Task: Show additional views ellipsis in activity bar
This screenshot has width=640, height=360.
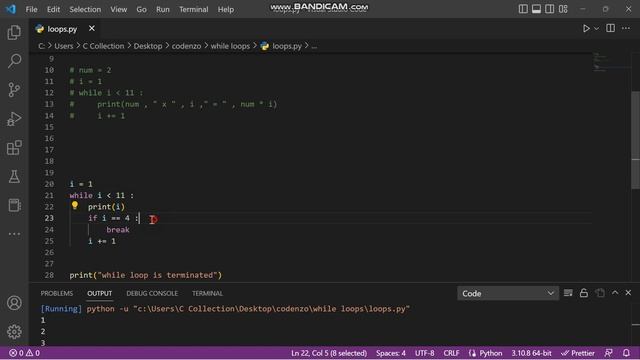Action: 14,234
